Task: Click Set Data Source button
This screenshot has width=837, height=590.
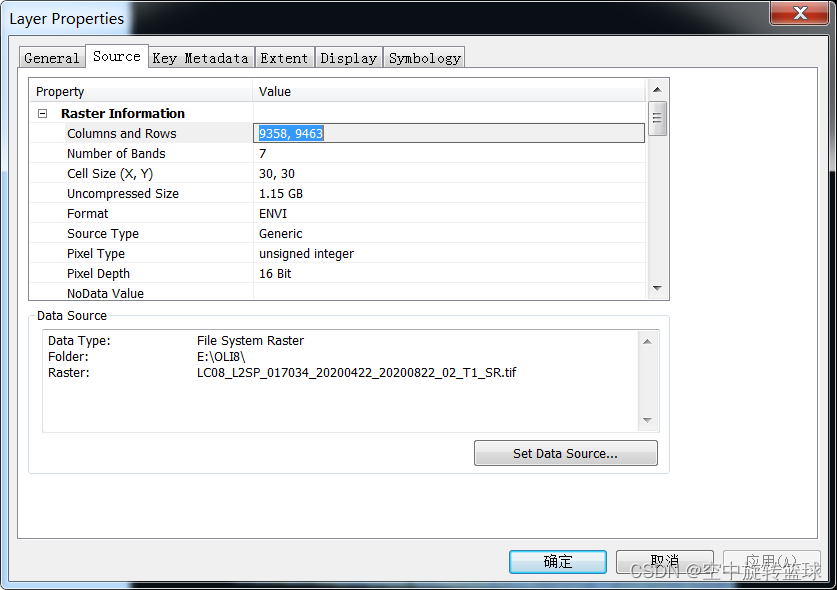Action: [x=565, y=453]
